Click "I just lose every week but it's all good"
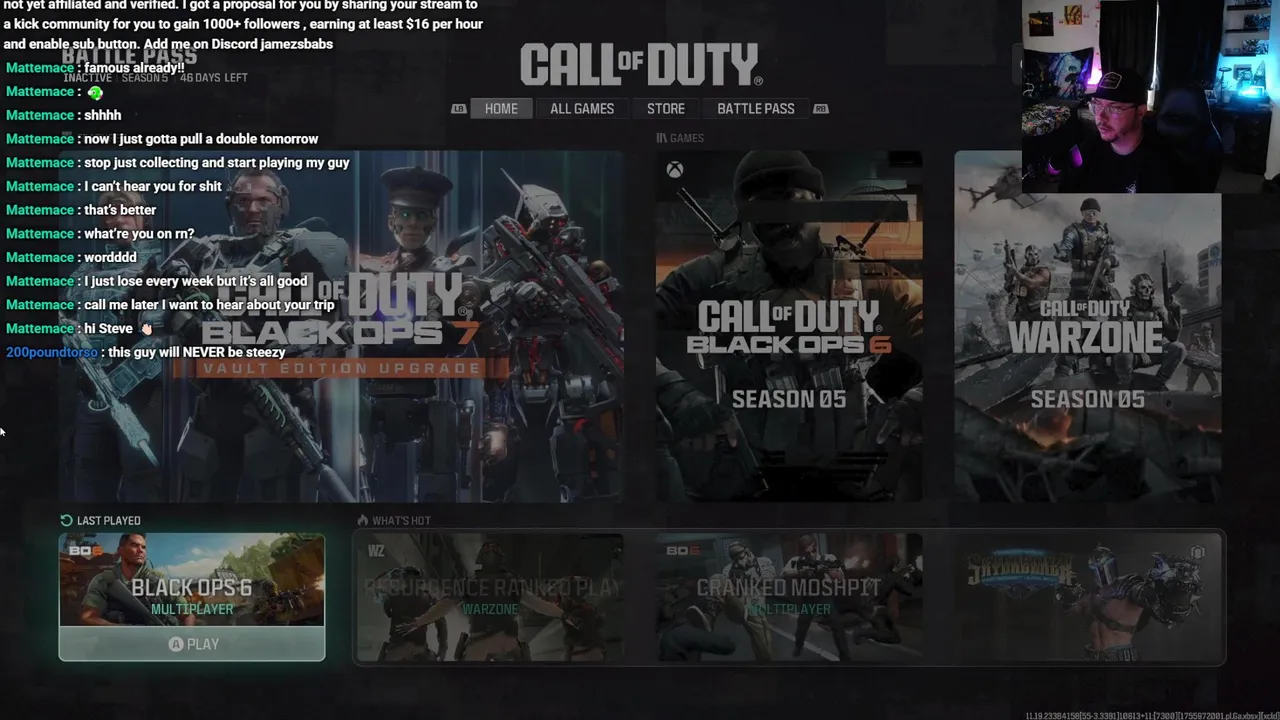This screenshot has height=720, width=1280. [196, 281]
